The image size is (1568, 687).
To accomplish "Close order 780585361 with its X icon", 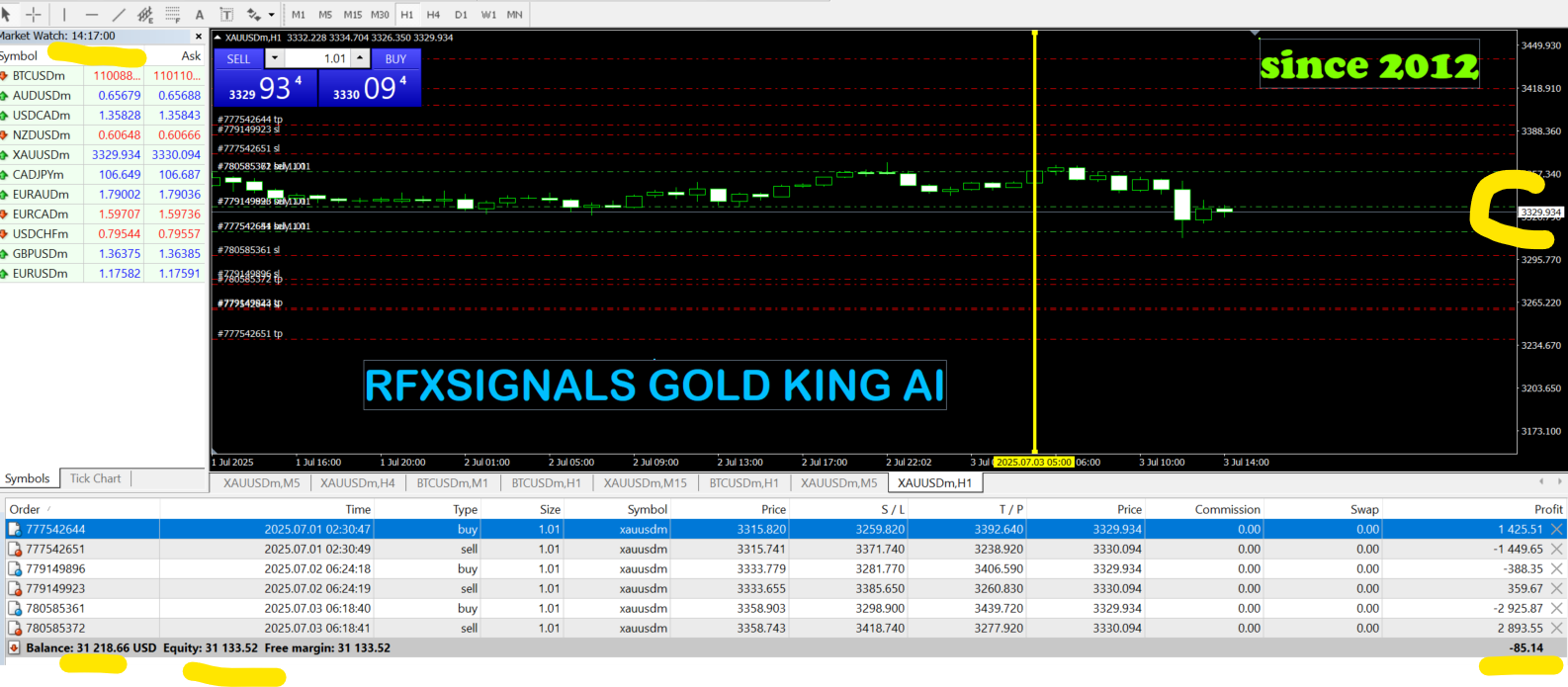I will point(1557,609).
